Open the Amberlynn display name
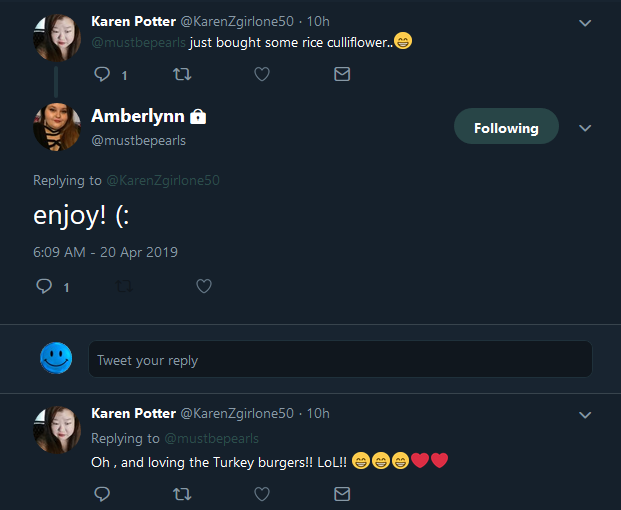The image size is (621, 510). click(x=138, y=116)
